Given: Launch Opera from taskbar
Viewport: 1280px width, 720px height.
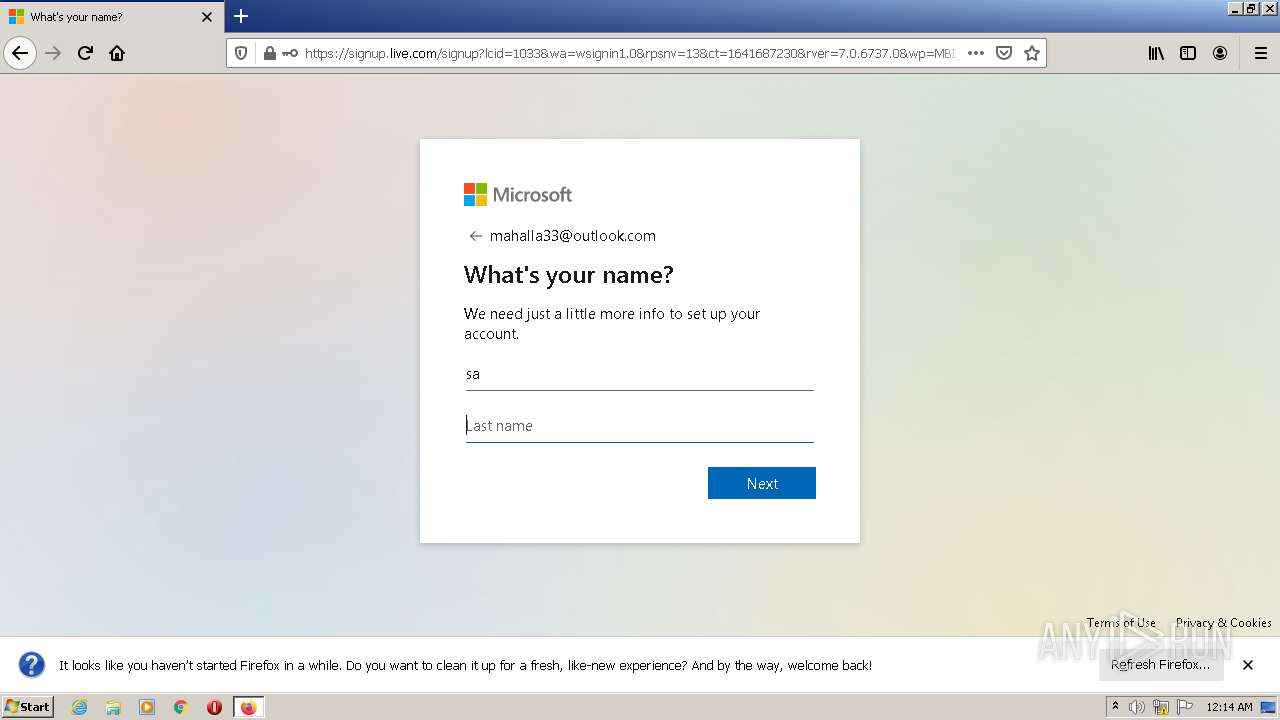Looking at the screenshot, I should [x=214, y=707].
